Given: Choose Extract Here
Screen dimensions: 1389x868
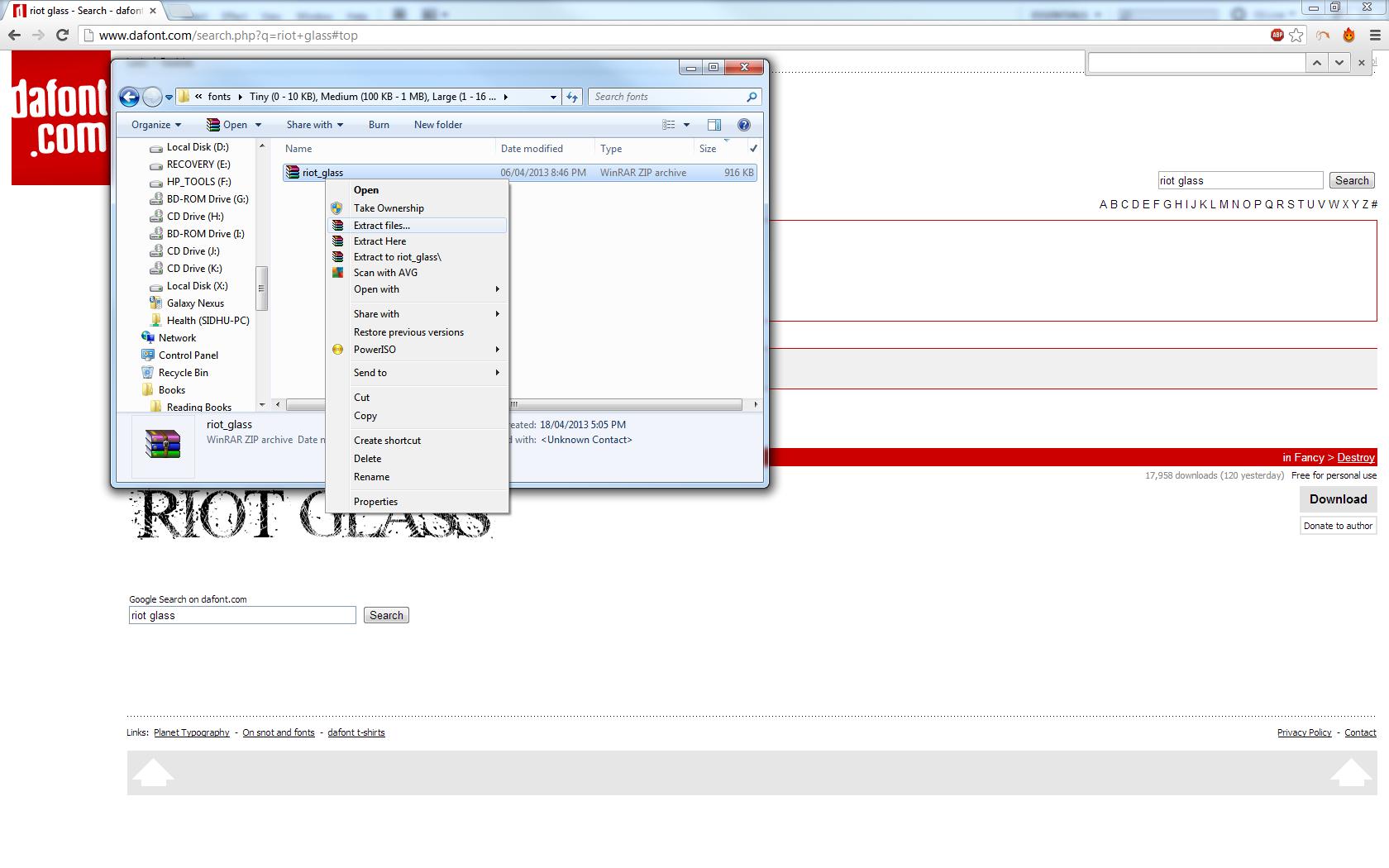Looking at the screenshot, I should click(418, 241).
